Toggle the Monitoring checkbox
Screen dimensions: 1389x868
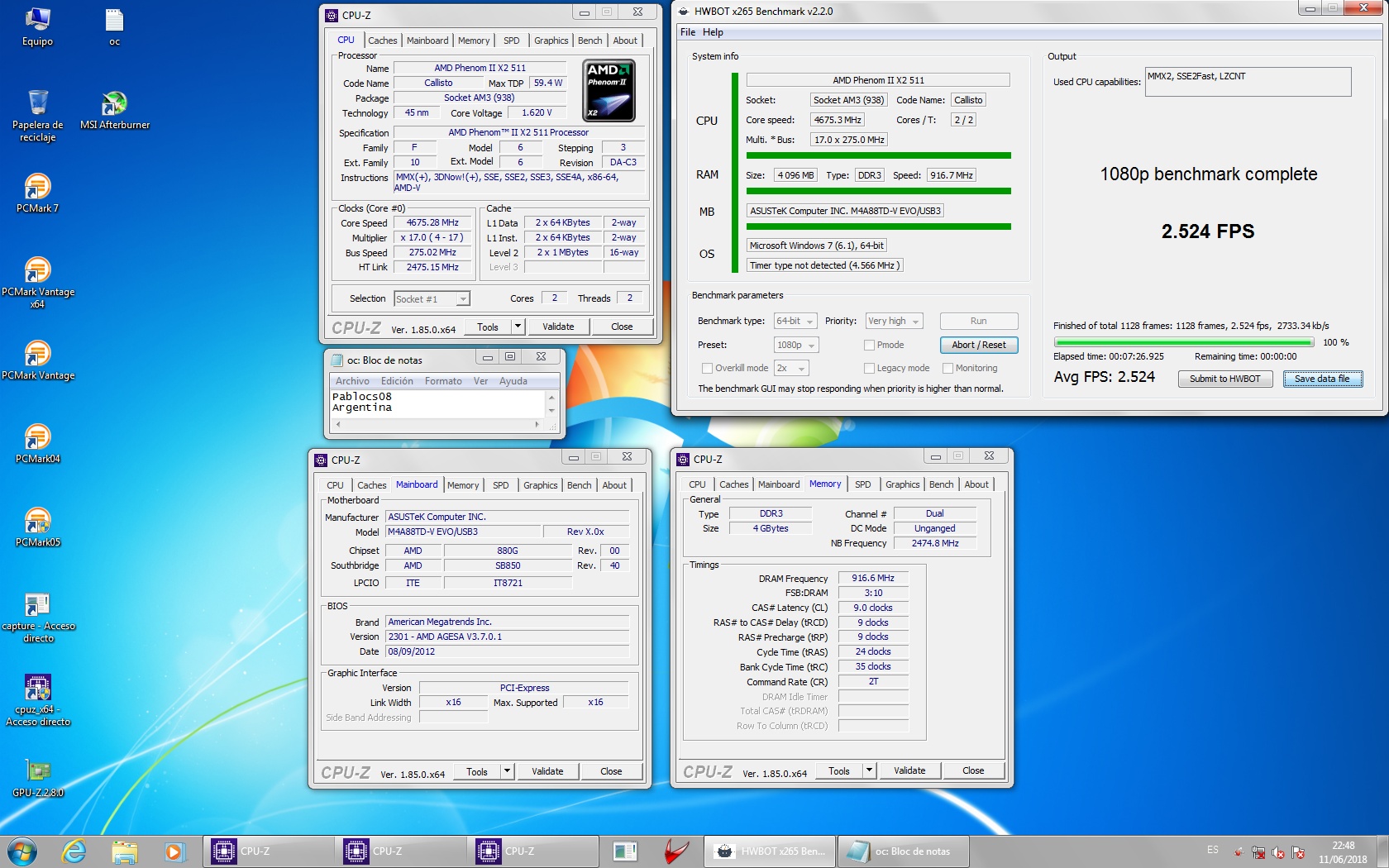[x=947, y=369]
